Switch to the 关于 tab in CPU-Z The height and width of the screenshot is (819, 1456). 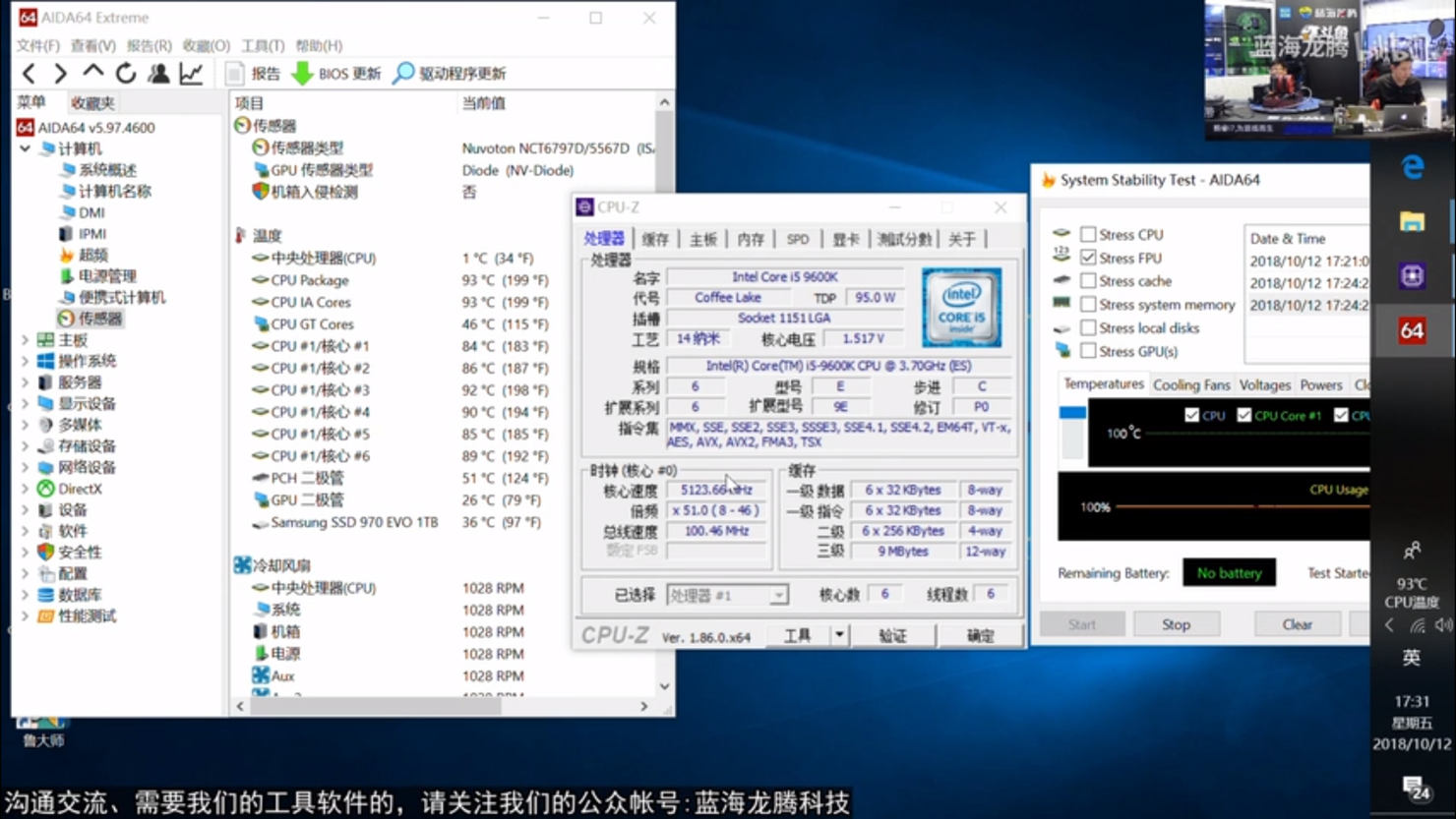point(962,239)
